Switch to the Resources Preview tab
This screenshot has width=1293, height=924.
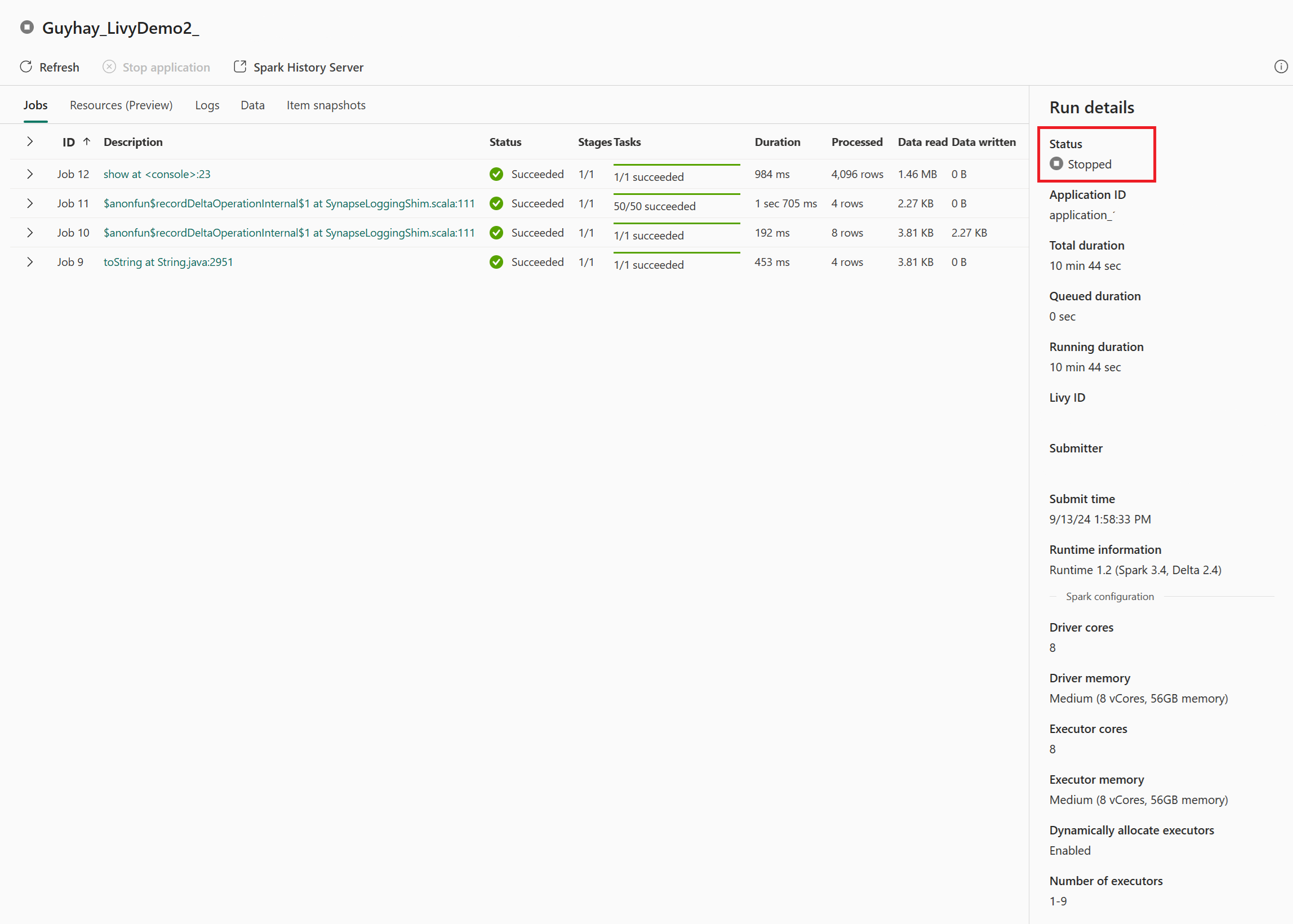tap(120, 105)
